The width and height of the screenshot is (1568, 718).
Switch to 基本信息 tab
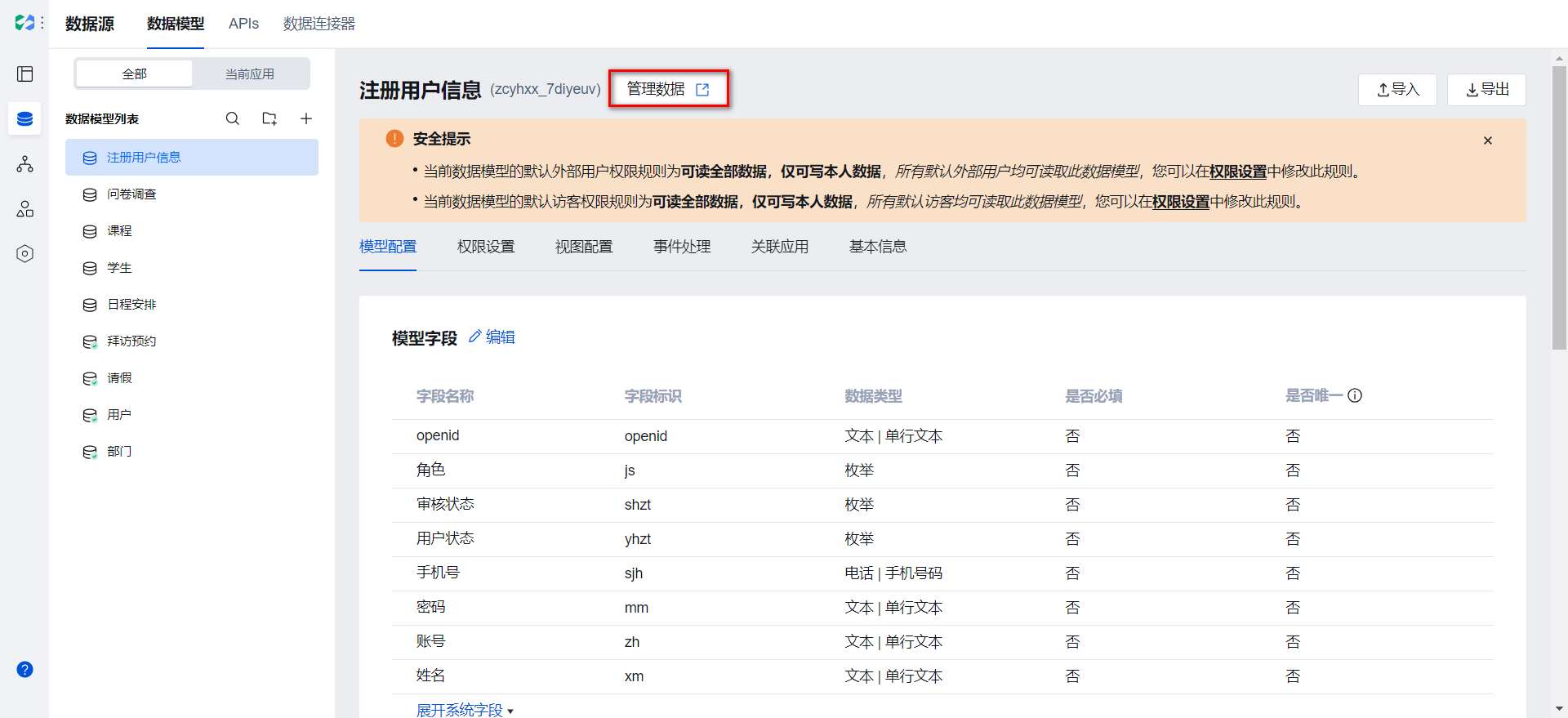tap(878, 247)
